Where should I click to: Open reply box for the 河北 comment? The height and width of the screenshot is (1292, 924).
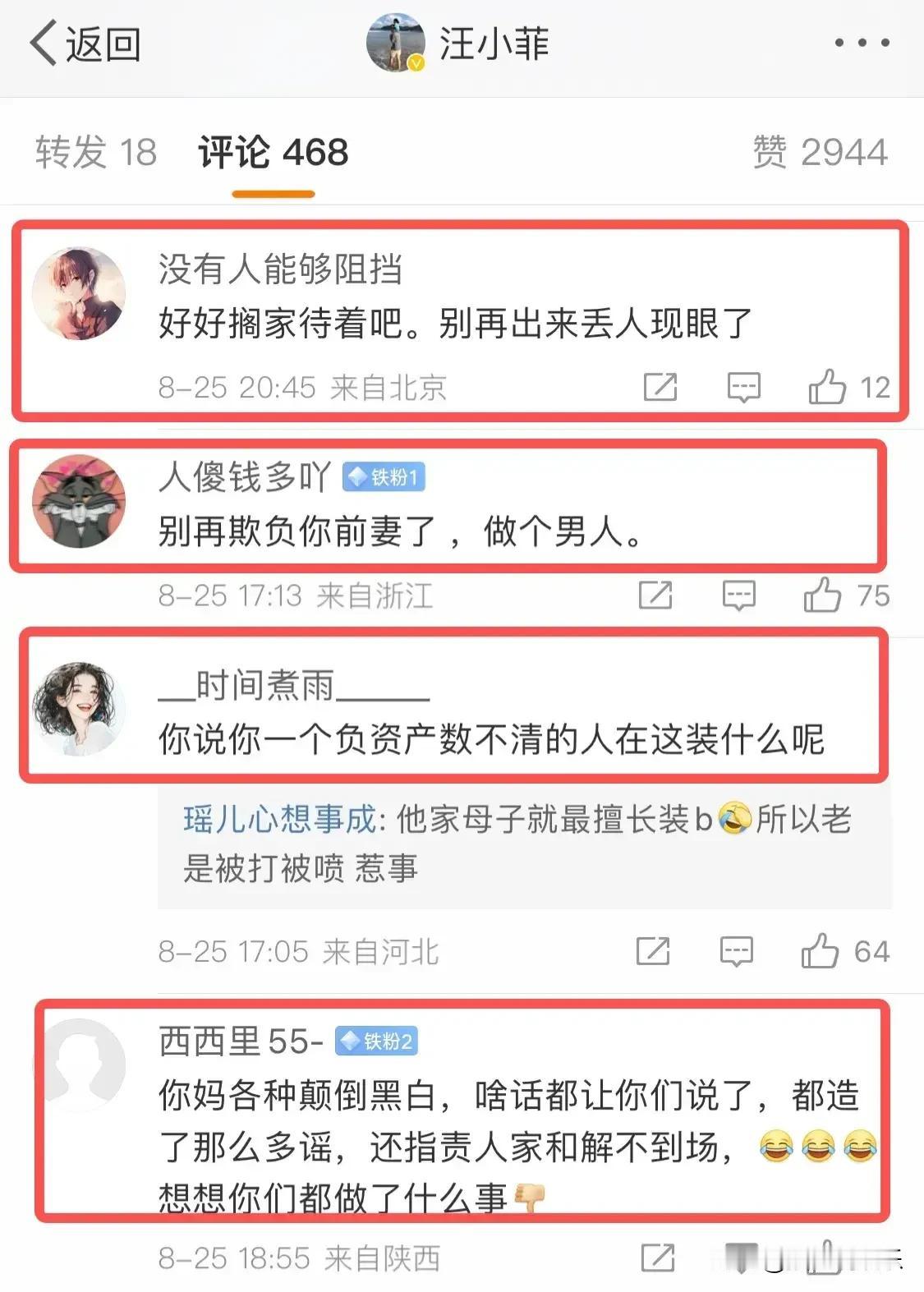pos(737,952)
